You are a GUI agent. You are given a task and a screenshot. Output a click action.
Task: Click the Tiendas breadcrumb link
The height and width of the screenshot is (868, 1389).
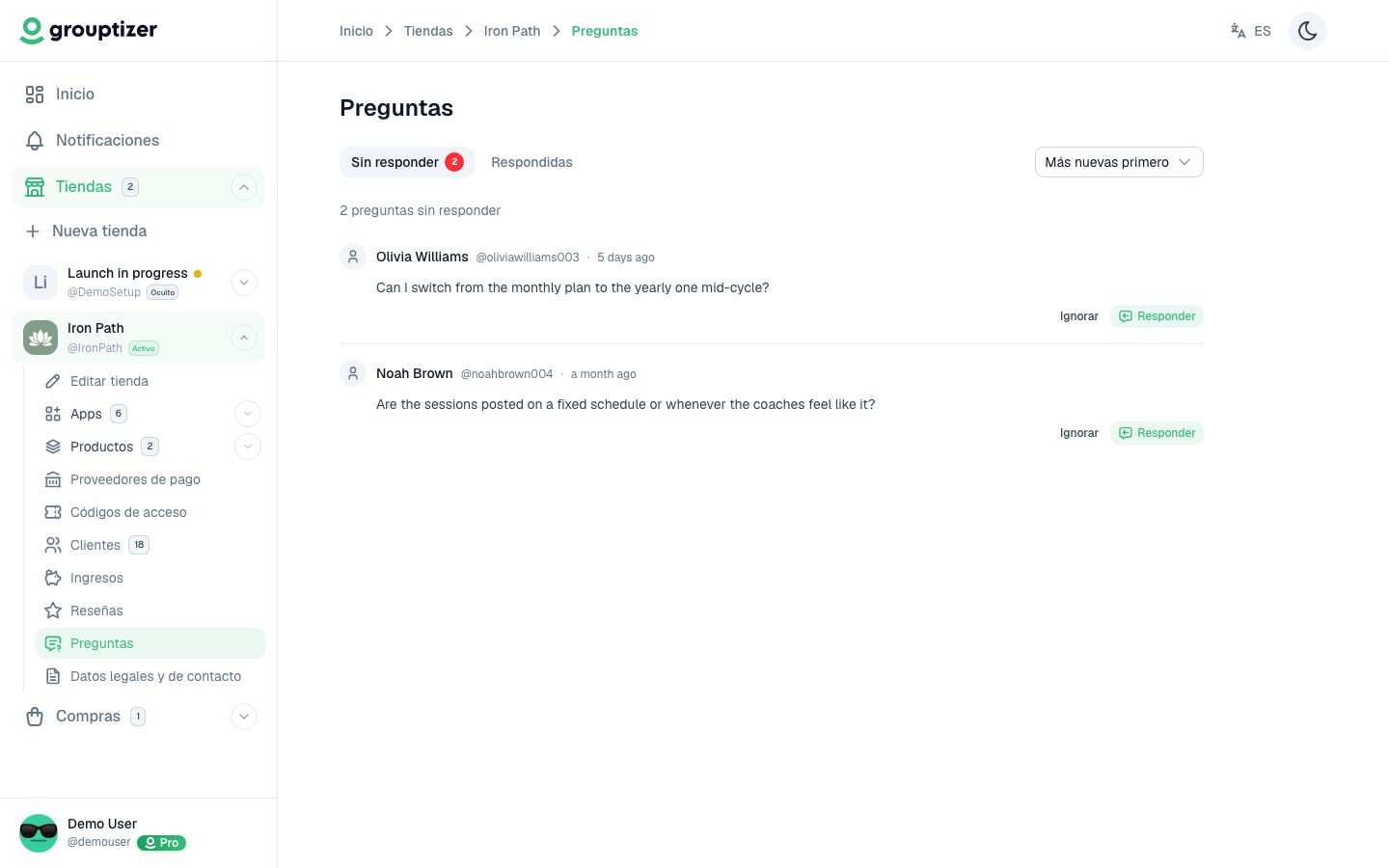[x=428, y=31]
